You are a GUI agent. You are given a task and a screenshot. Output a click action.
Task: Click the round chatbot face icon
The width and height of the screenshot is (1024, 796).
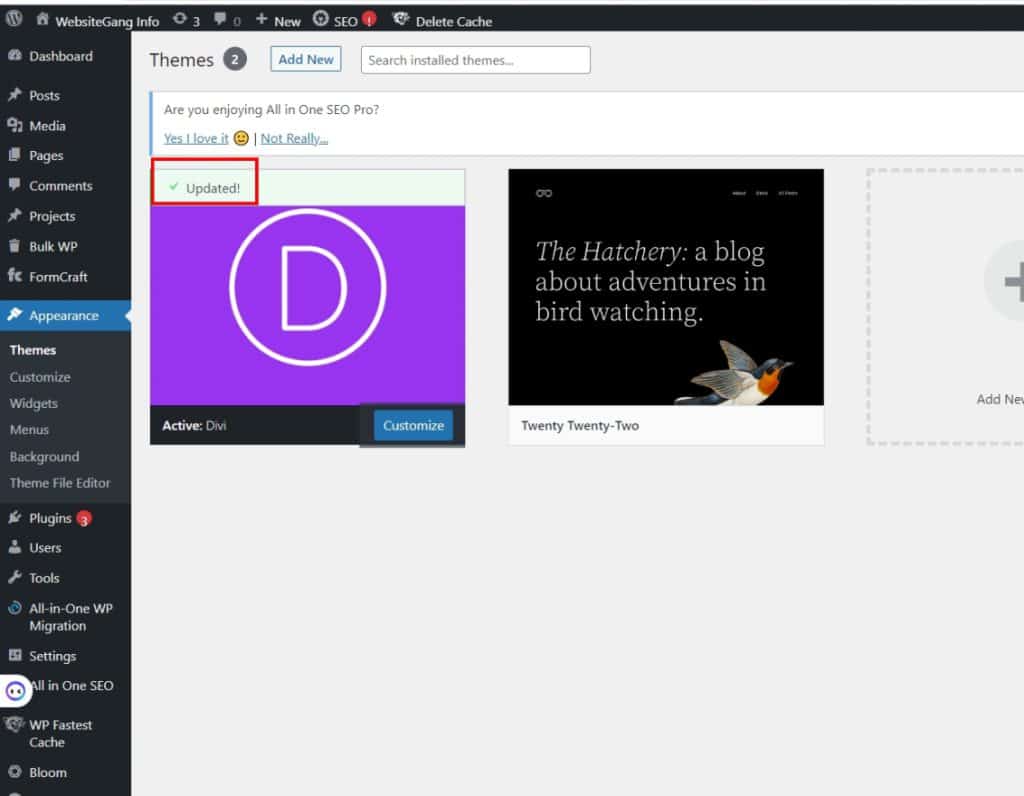(16, 690)
